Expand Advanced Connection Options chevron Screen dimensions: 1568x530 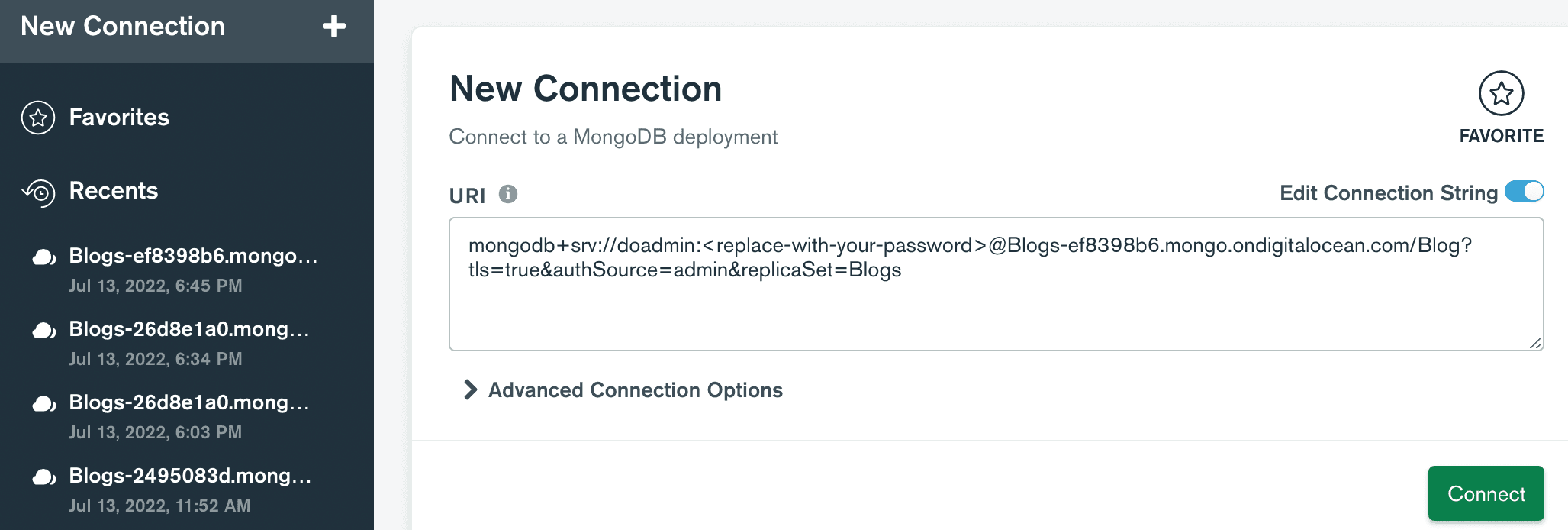click(x=470, y=389)
